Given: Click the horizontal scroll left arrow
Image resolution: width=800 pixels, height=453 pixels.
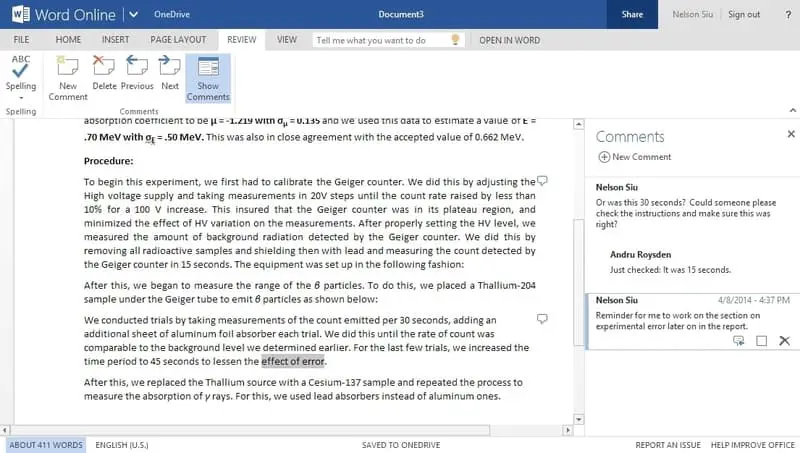Looking at the screenshot, I should [5, 430].
